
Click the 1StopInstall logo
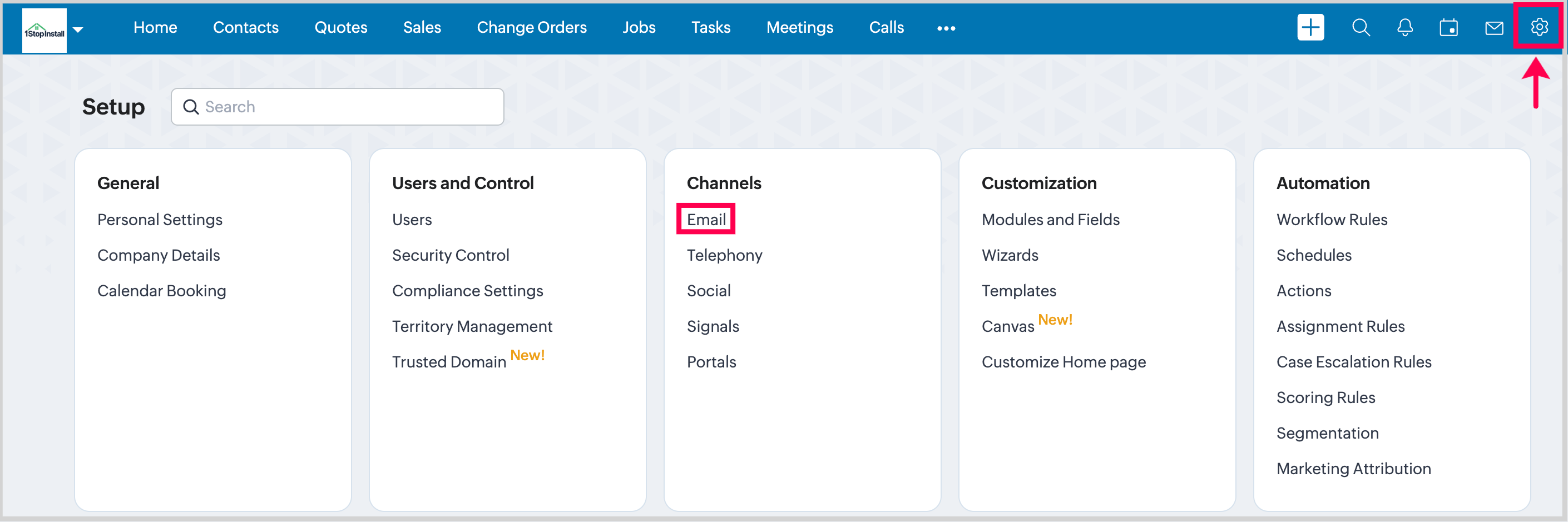[x=44, y=31]
